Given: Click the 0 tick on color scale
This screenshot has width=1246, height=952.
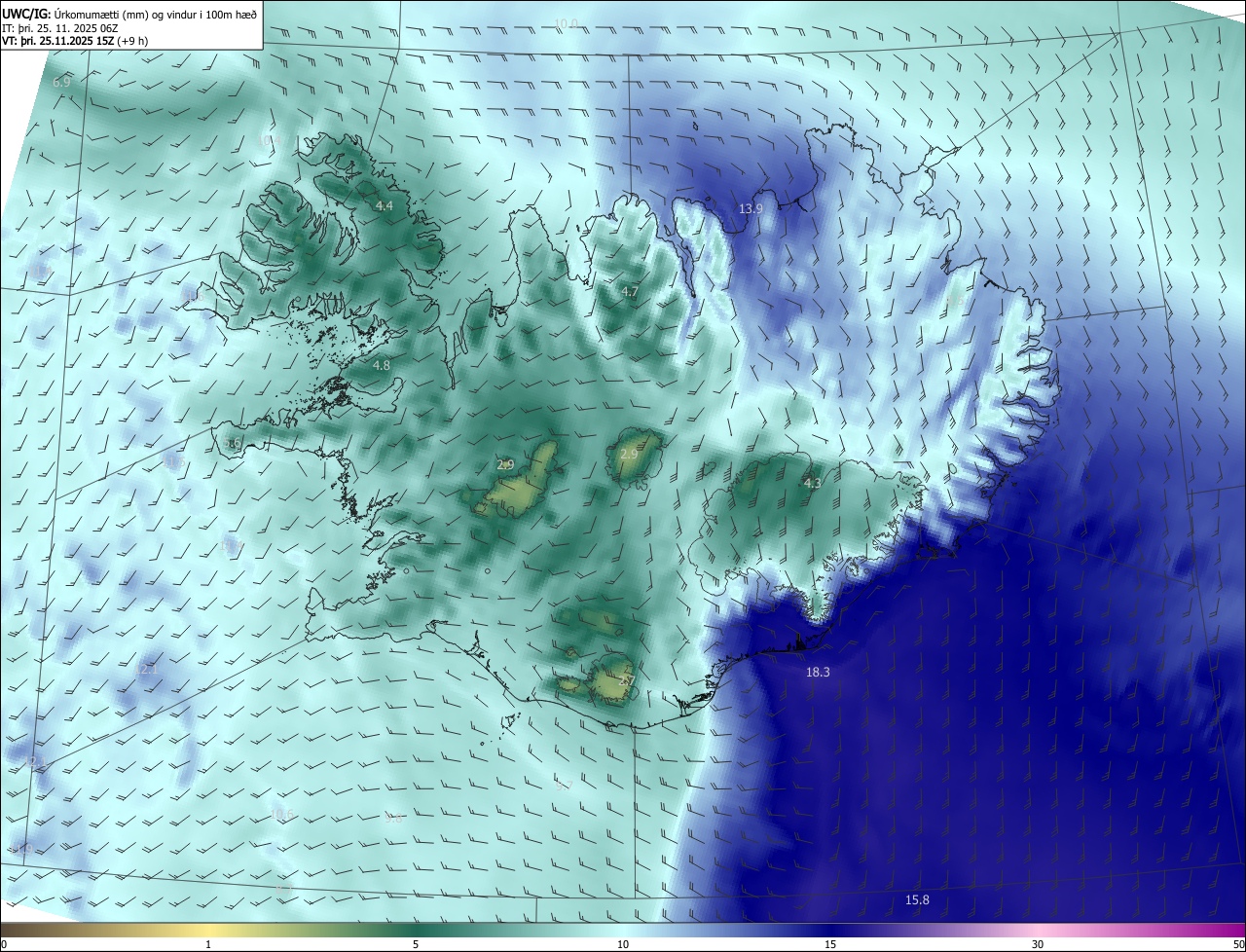Looking at the screenshot, I should (x=4, y=944).
